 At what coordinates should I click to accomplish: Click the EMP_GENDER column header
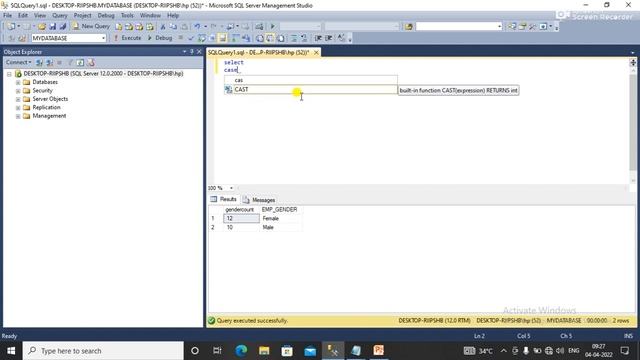click(280, 209)
